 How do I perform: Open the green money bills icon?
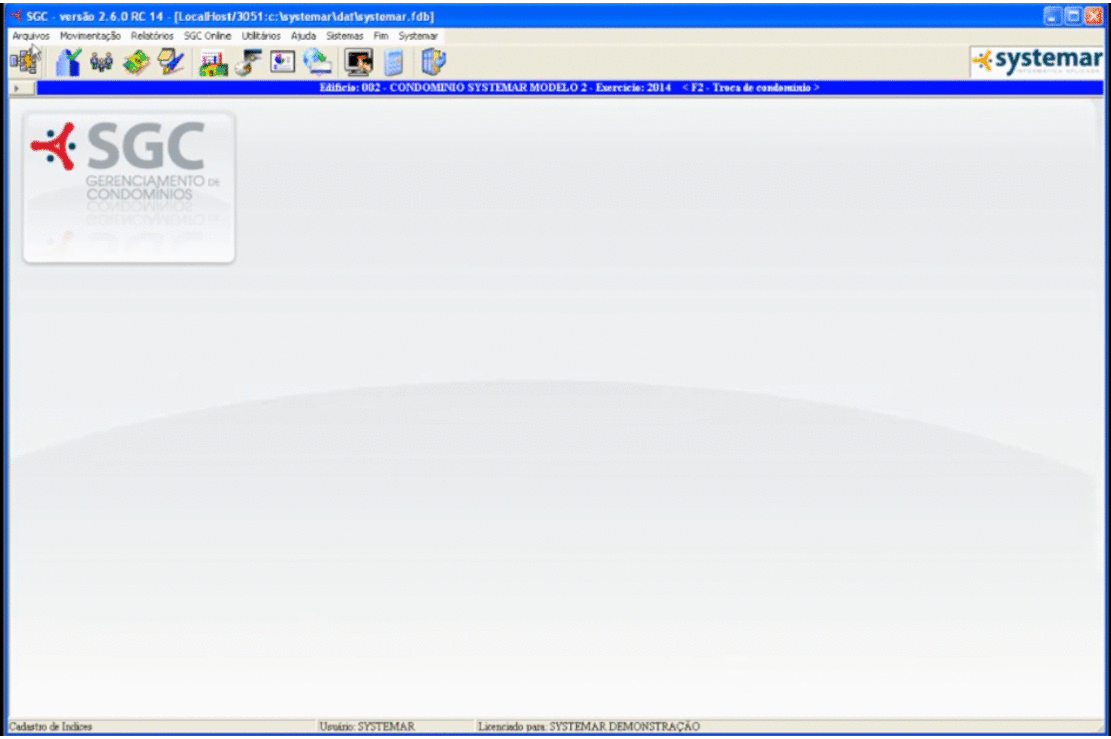click(136, 62)
